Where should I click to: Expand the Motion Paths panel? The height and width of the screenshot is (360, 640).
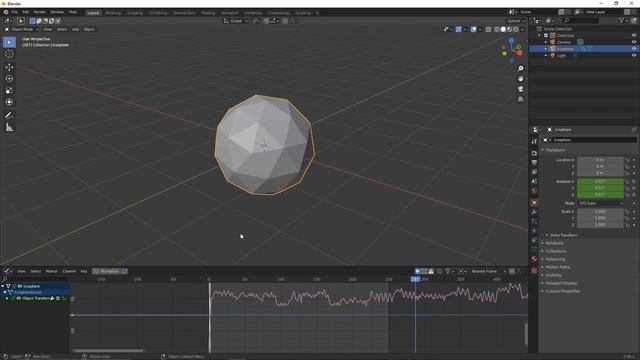point(557,267)
